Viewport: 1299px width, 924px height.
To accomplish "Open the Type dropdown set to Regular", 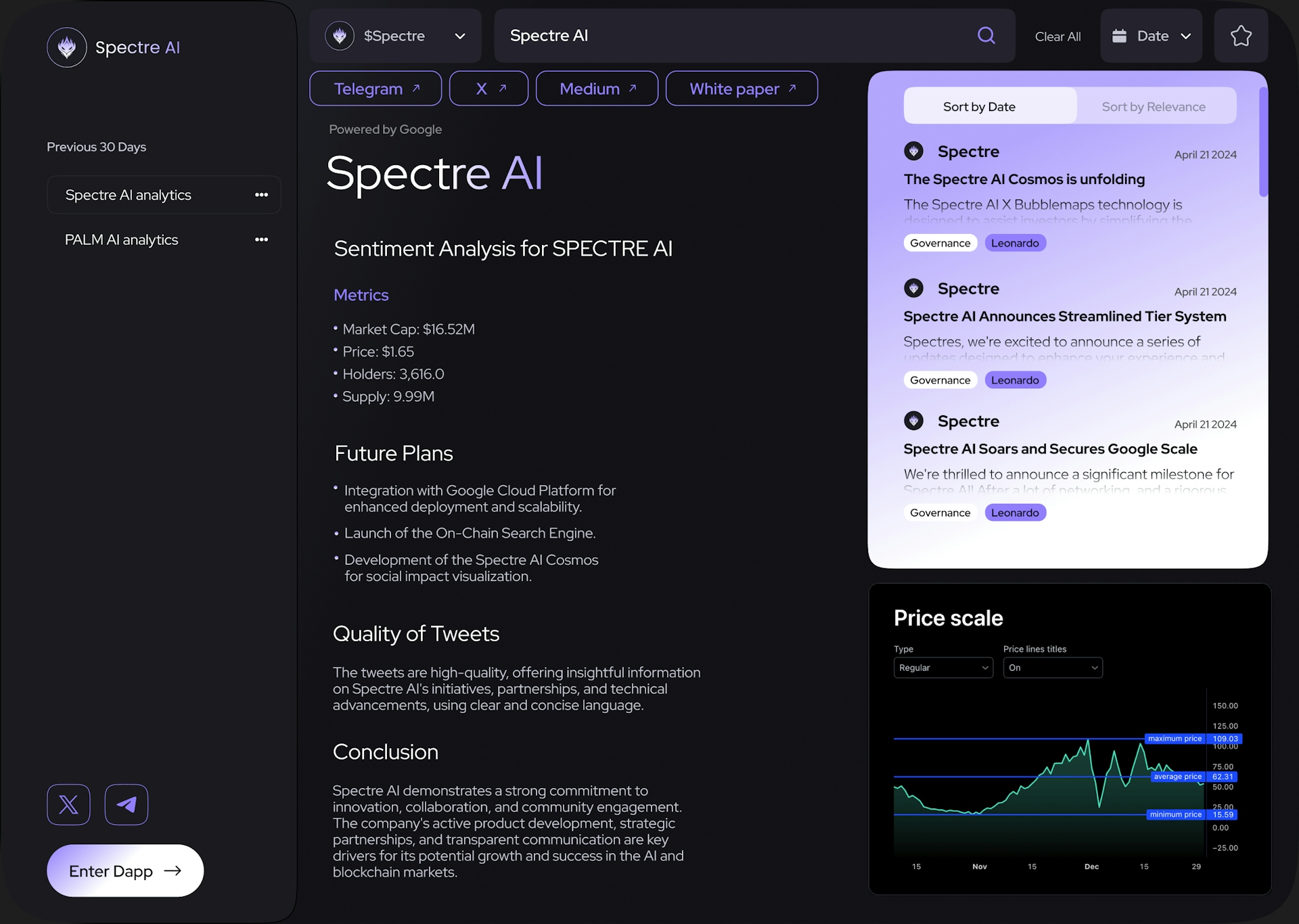I will [x=943, y=668].
